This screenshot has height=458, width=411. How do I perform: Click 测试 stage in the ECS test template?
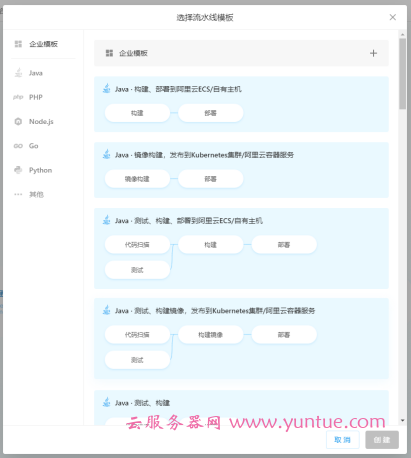pyautogui.click(x=137, y=270)
